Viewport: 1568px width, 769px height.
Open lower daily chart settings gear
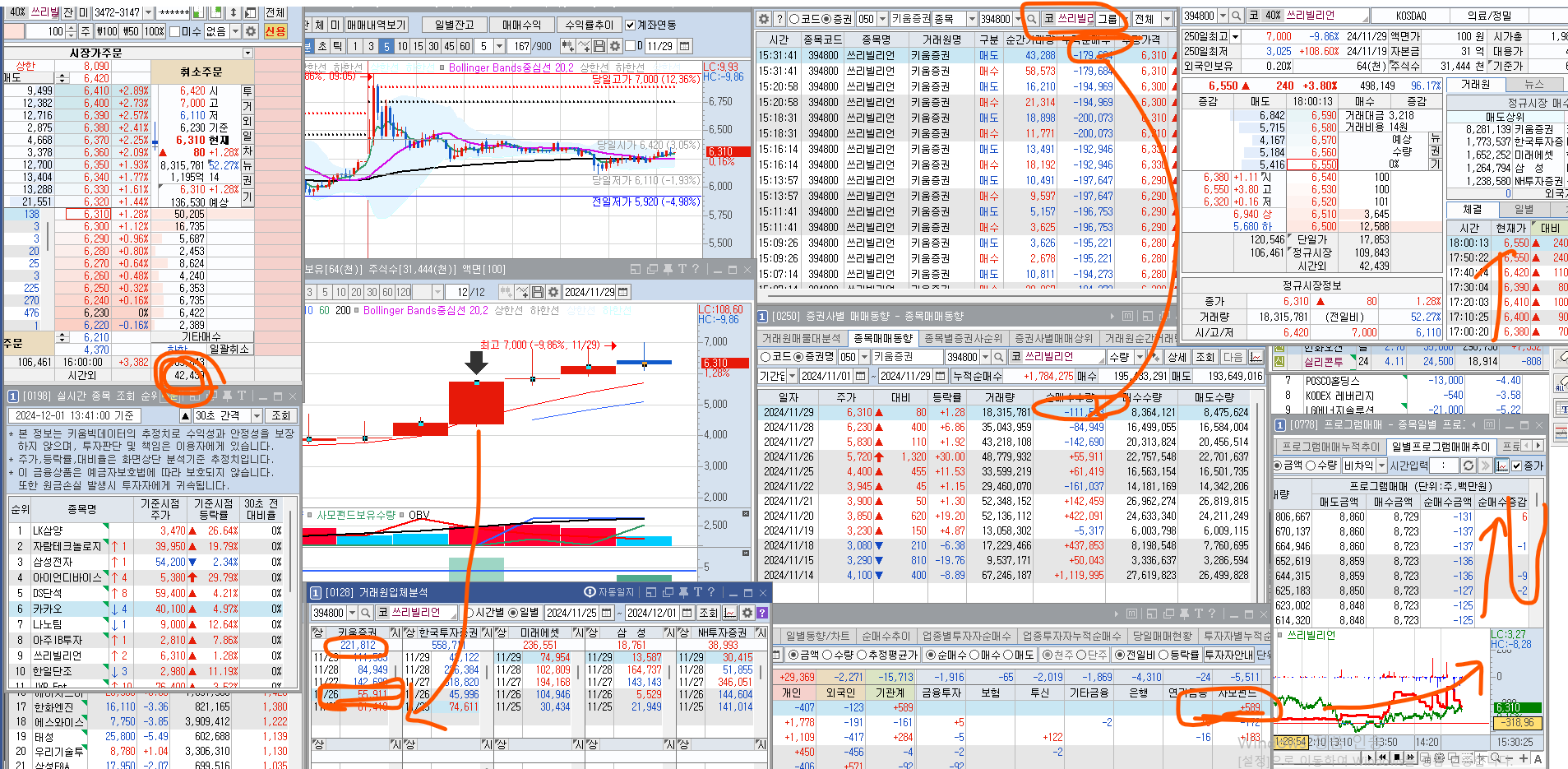coord(553,292)
